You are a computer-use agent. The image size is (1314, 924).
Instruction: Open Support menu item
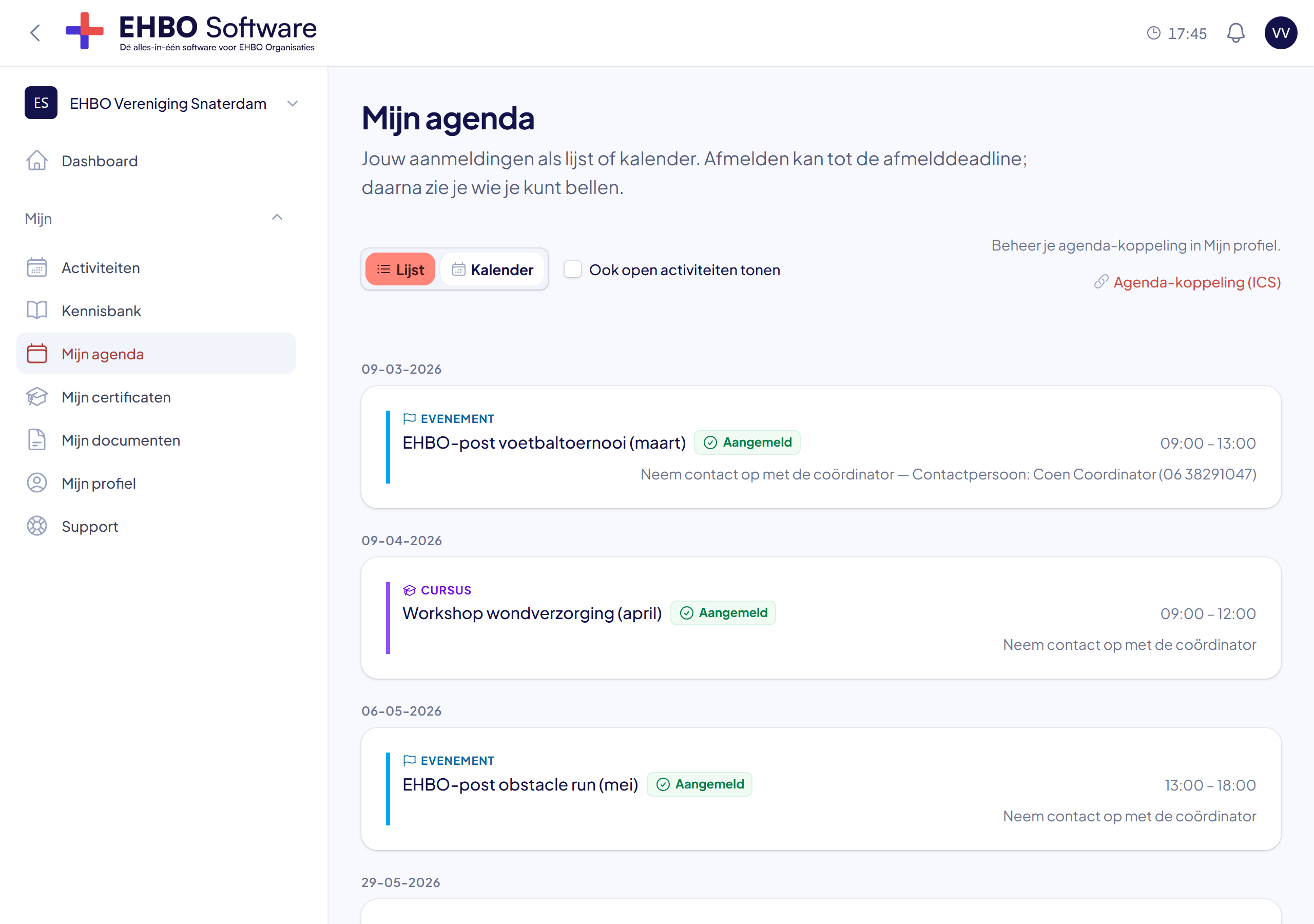click(x=156, y=526)
